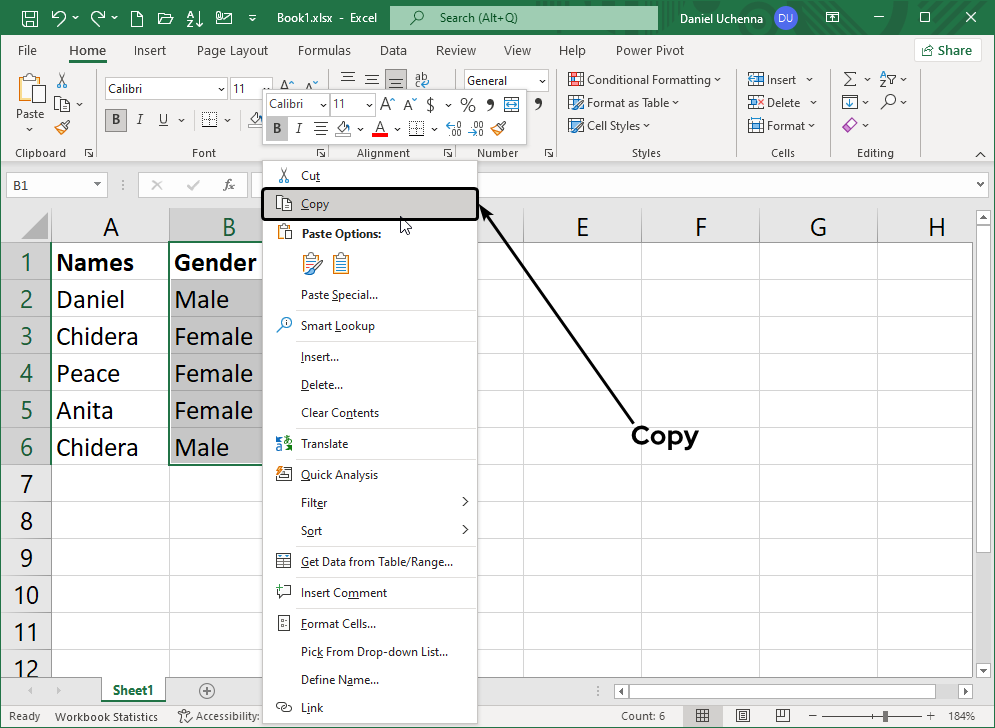Screen dimensions: 995x728
Task: Open the Cell Styles gallery
Action: [x=608, y=125]
